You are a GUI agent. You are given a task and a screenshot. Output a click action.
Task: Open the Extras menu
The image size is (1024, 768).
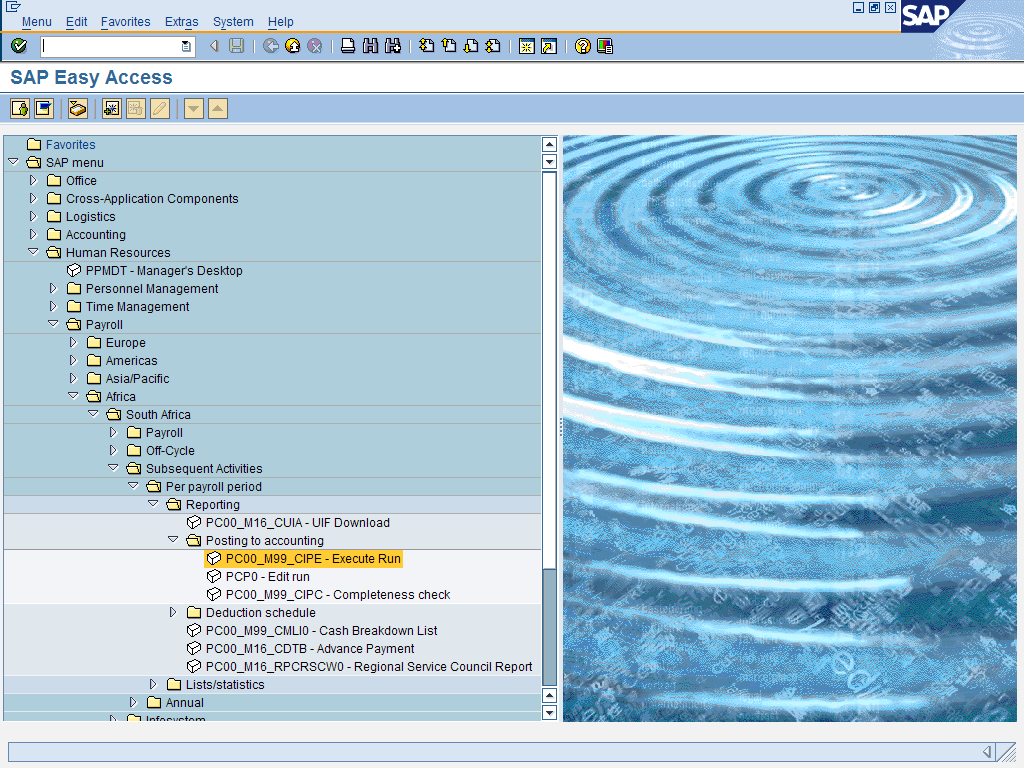[181, 21]
